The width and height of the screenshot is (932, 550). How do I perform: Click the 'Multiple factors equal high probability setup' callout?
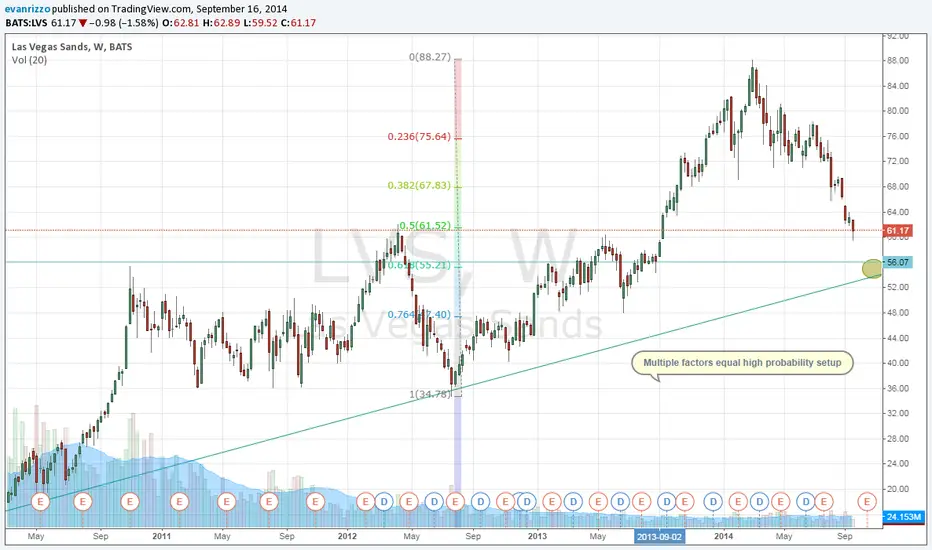742,363
